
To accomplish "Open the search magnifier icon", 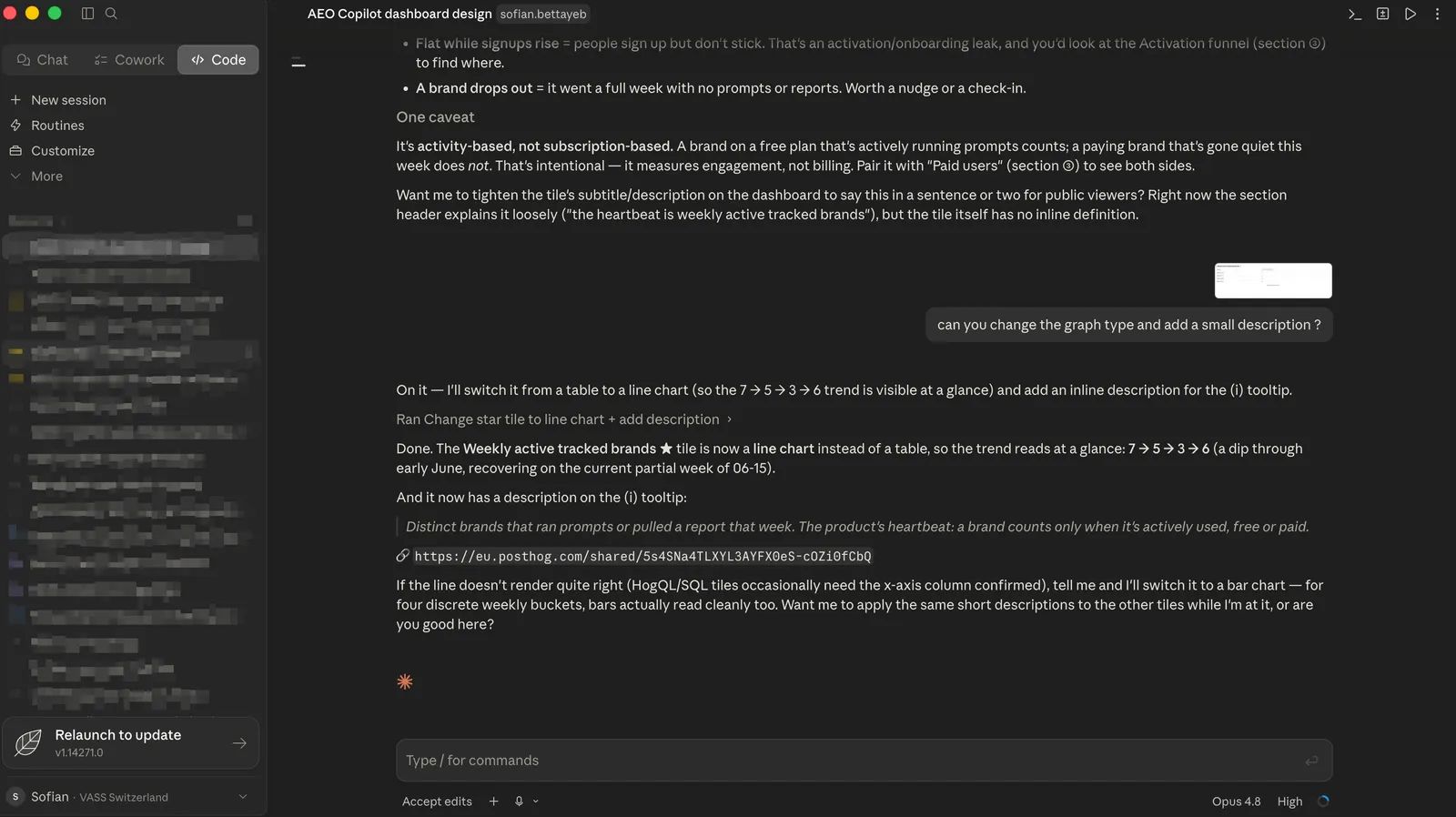I will pos(111,14).
